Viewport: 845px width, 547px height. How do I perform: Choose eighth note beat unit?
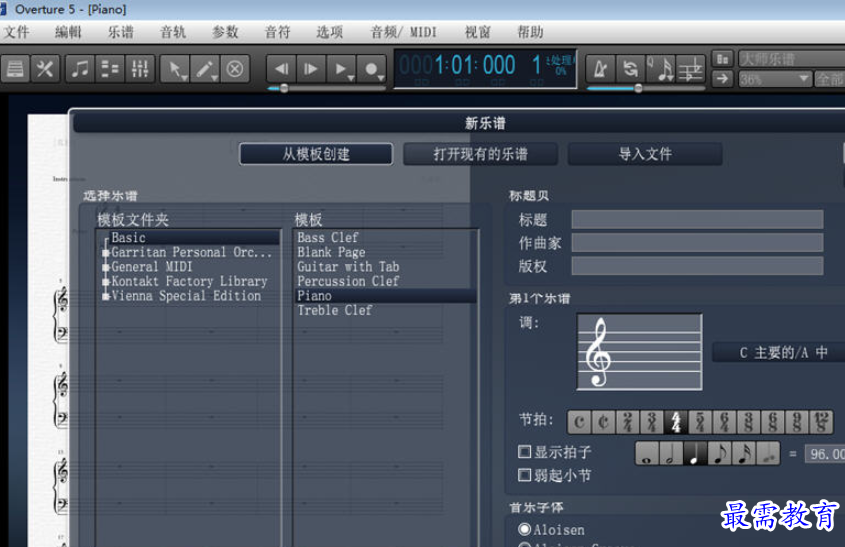[719, 454]
